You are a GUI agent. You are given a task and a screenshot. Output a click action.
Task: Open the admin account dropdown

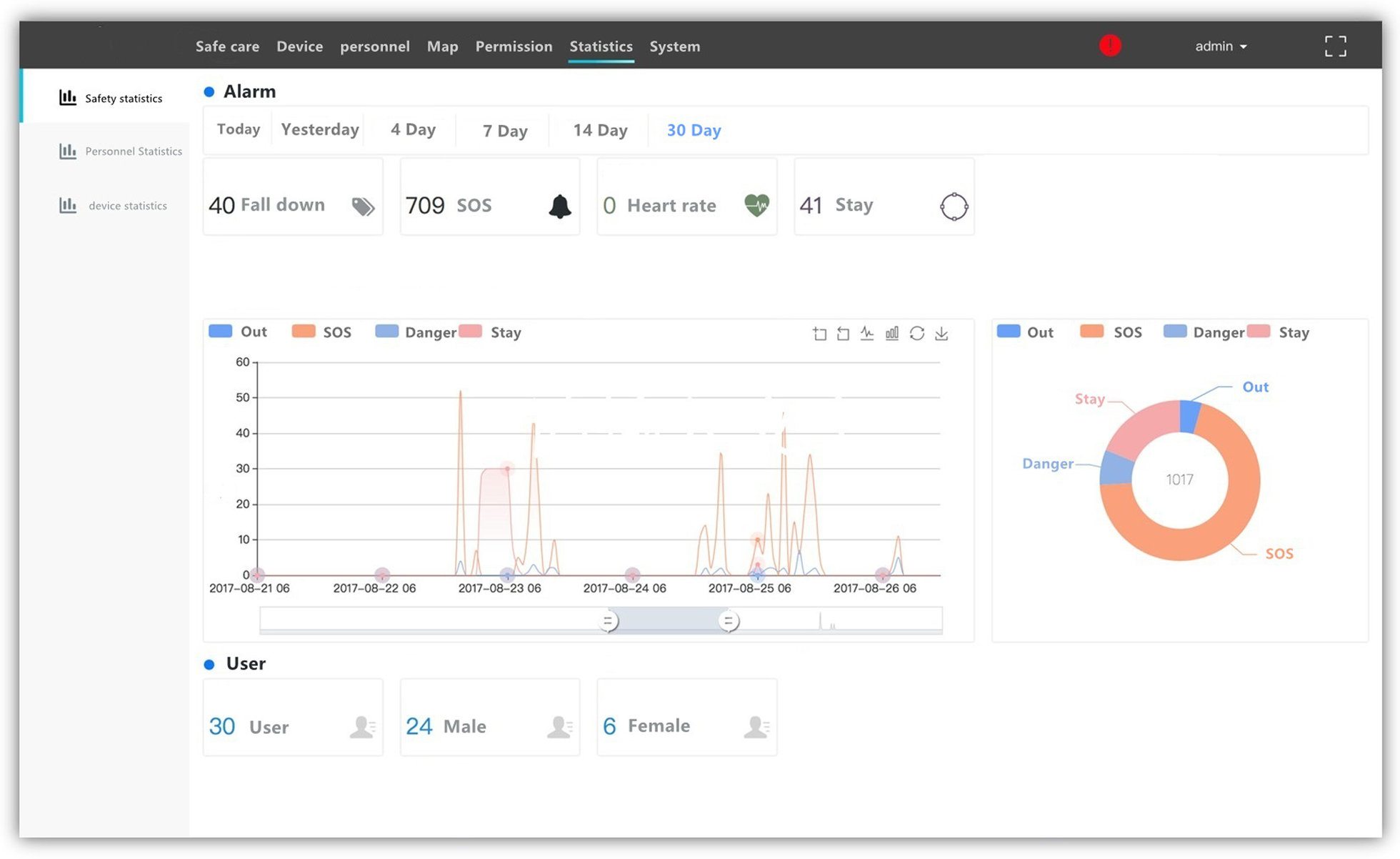coord(1221,46)
